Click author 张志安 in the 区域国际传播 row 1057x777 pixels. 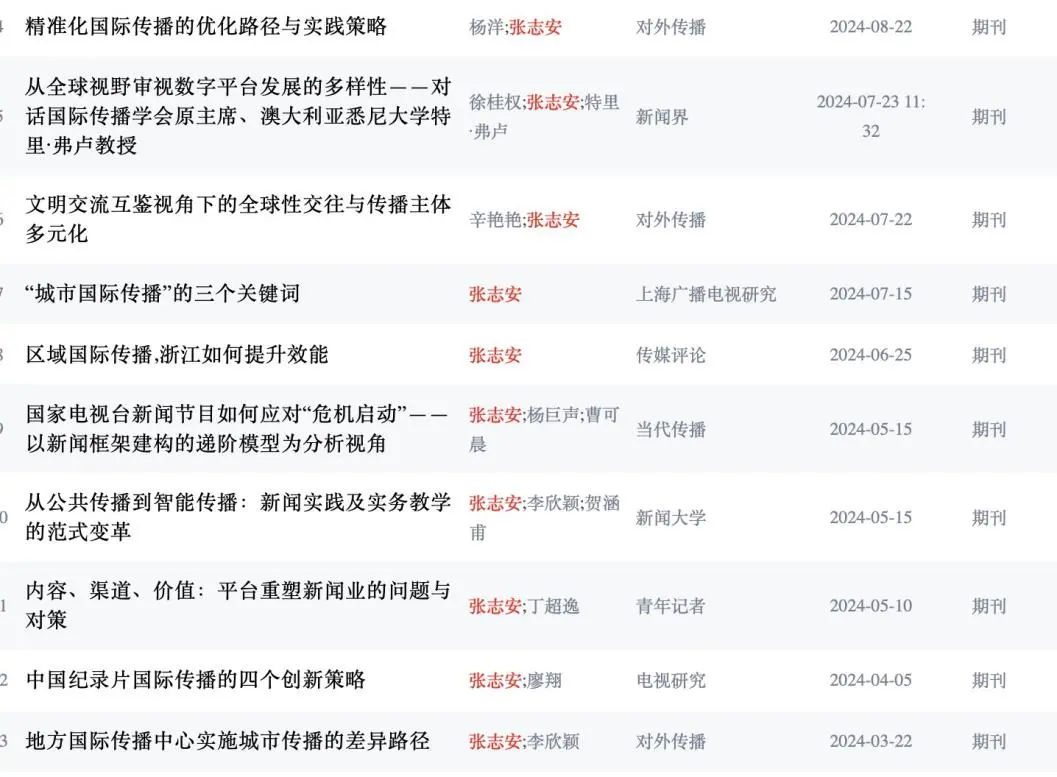point(495,355)
